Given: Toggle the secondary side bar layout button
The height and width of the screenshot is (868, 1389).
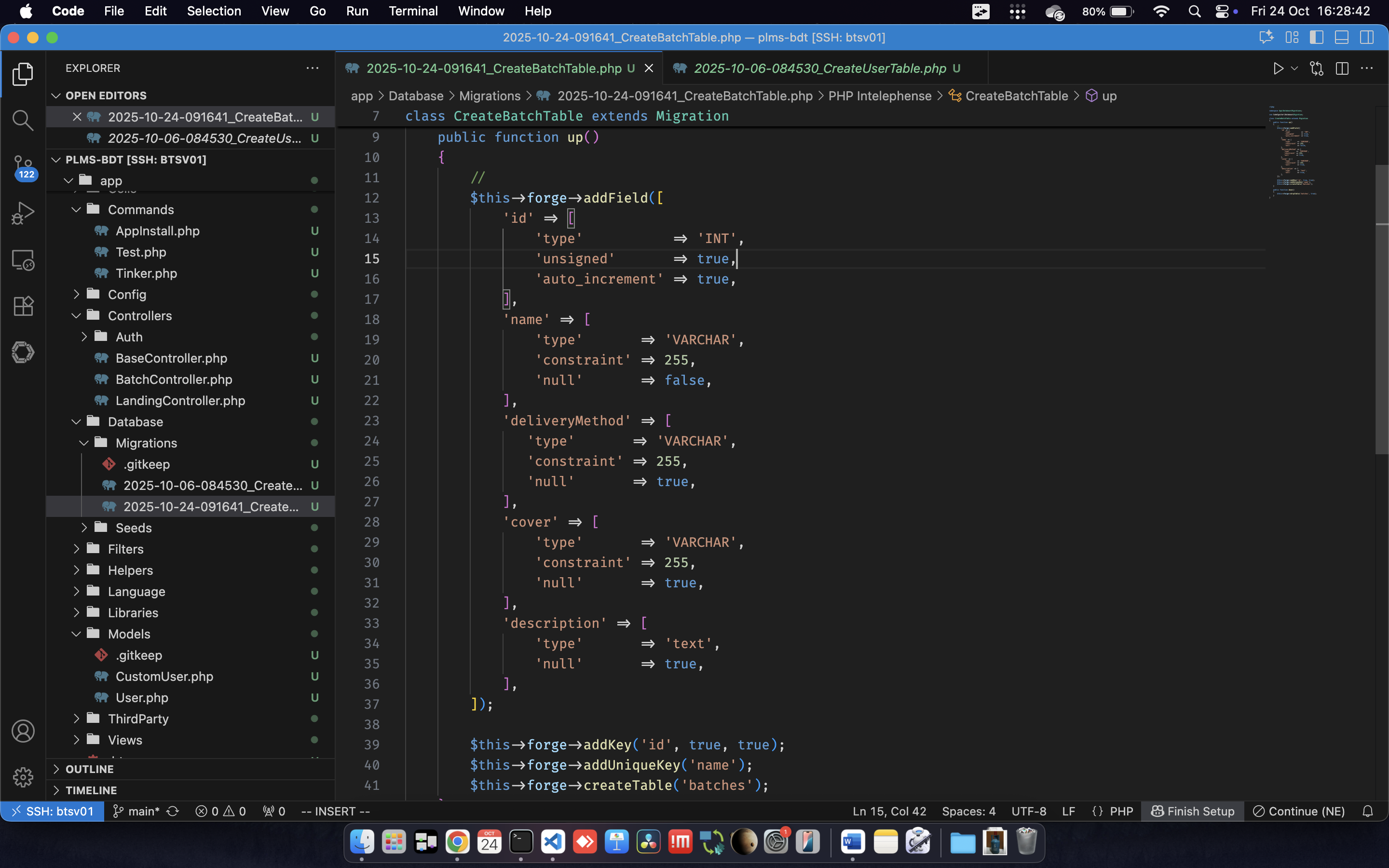Looking at the screenshot, I should coord(1367,37).
